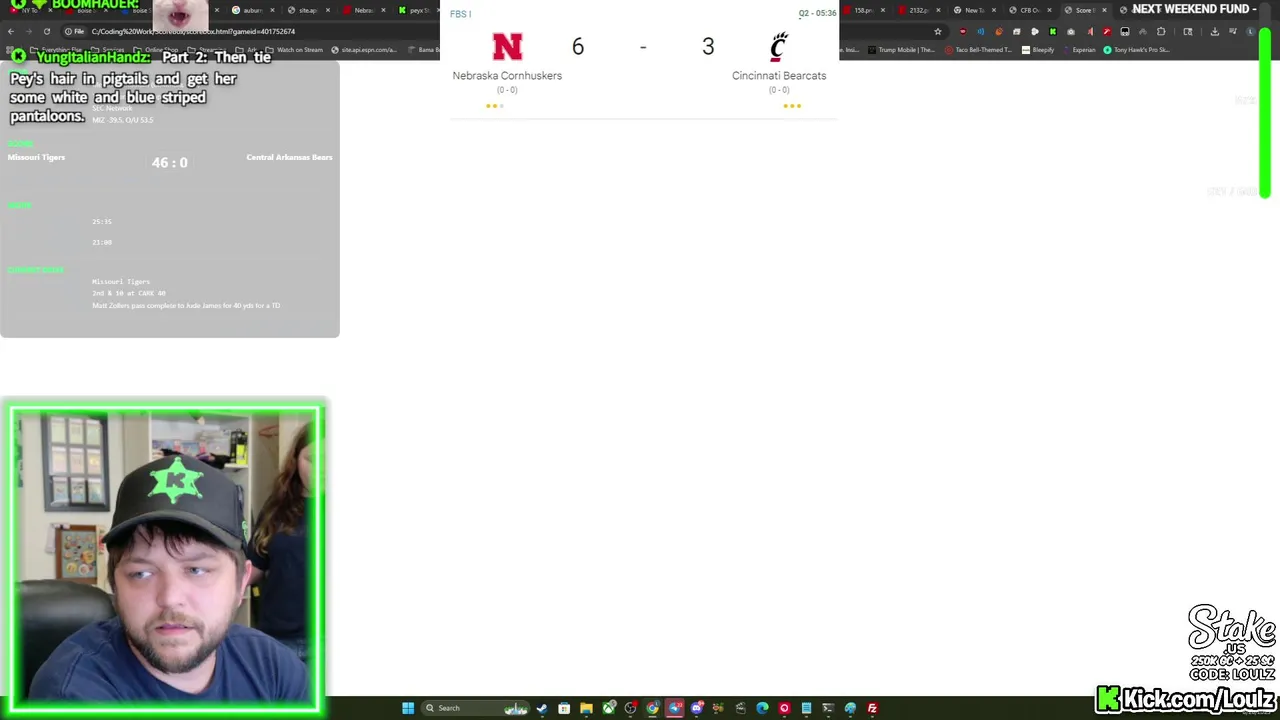The width and height of the screenshot is (1280, 720).
Task: Open the Windows Start menu
Action: point(408,708)
